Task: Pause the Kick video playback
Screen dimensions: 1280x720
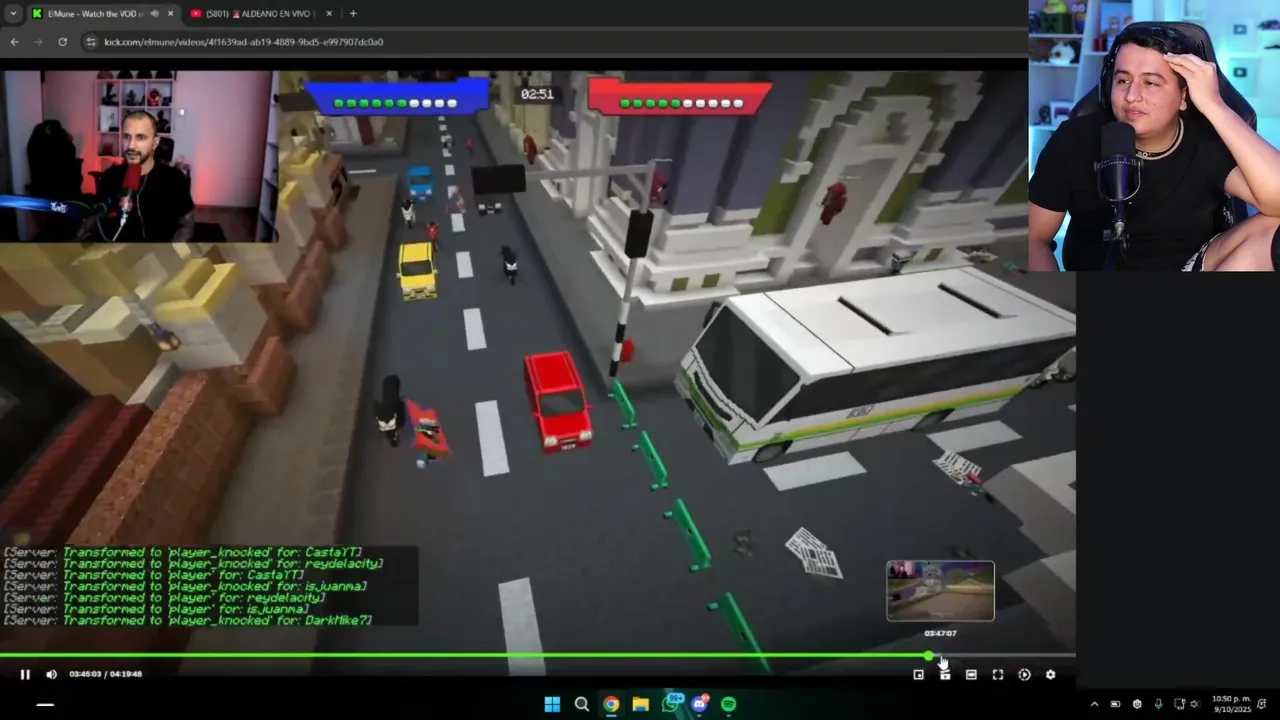Action: (x=25, y=674)
